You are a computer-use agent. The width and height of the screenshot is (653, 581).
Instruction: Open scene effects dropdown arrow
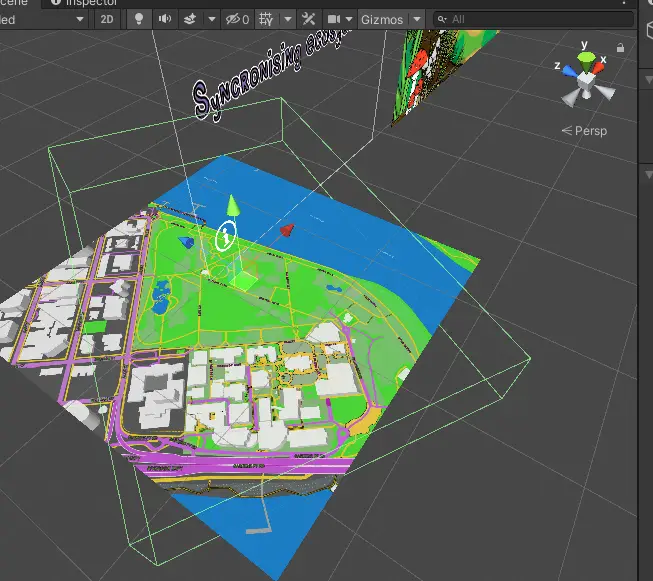click(x=210, y=19)
